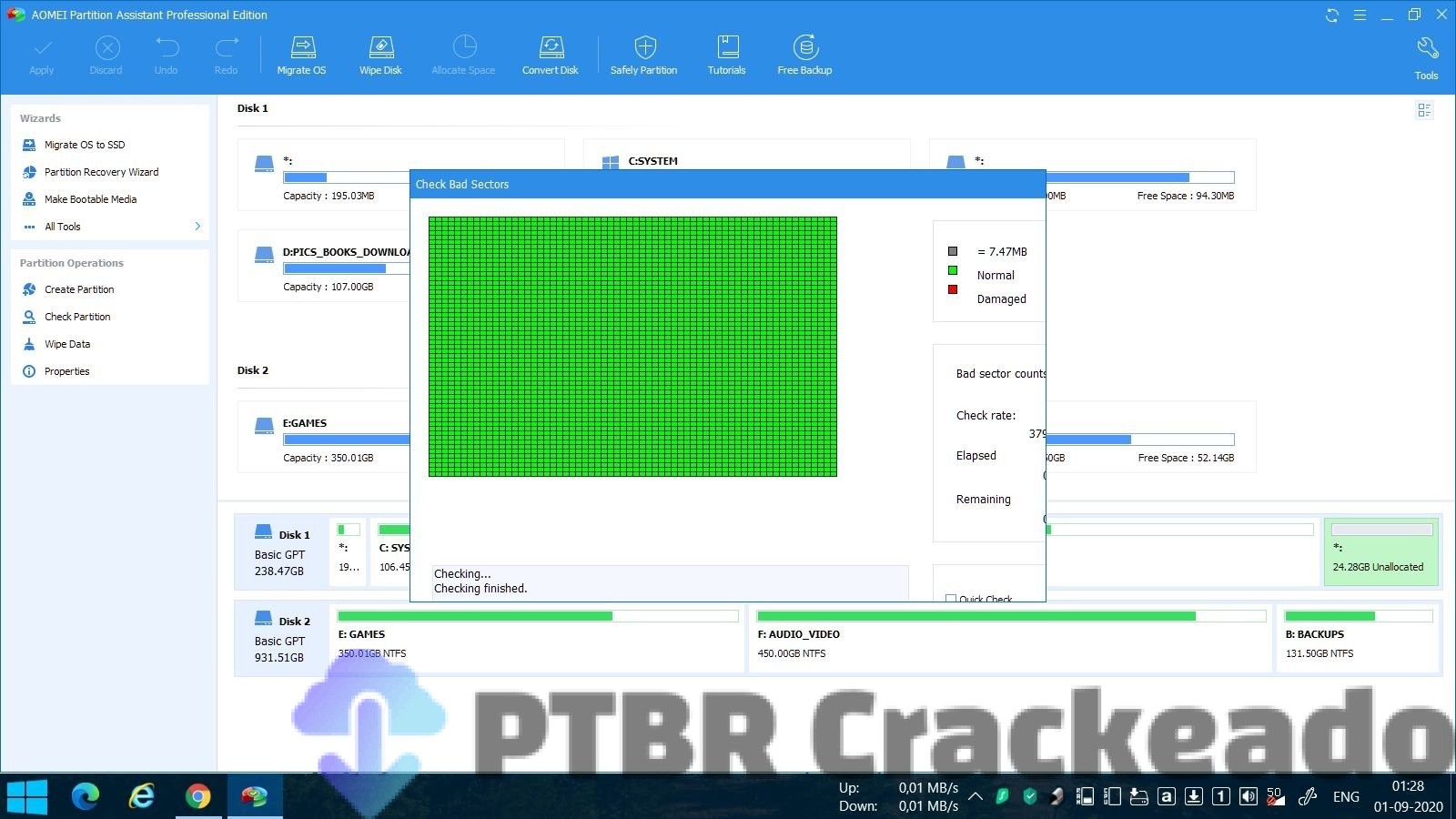The image size is (1456, 819).
Task: Click the refresh icon in title bar
Action: 1332,15
